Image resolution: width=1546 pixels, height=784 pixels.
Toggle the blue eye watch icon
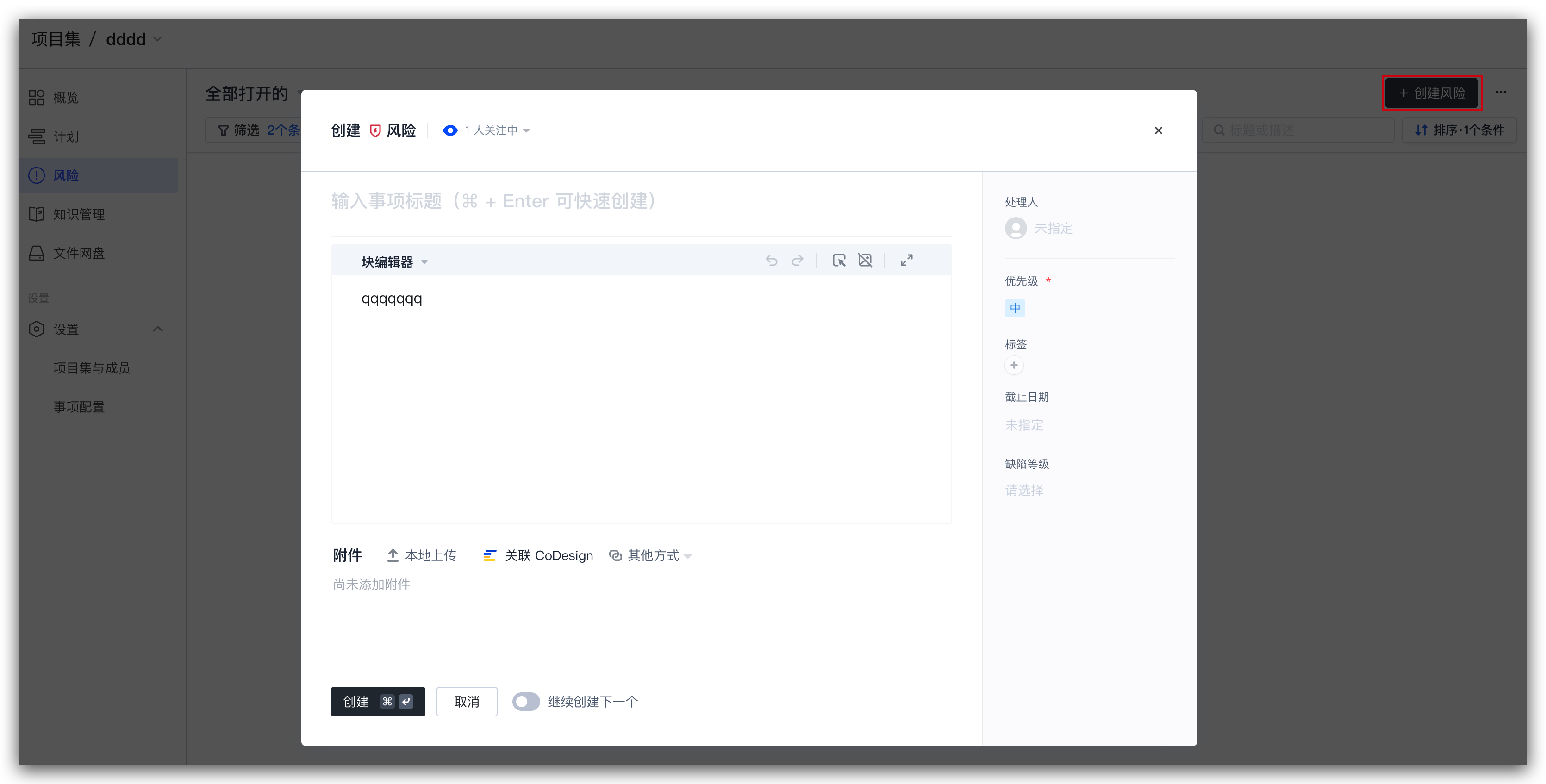(450, 131)
